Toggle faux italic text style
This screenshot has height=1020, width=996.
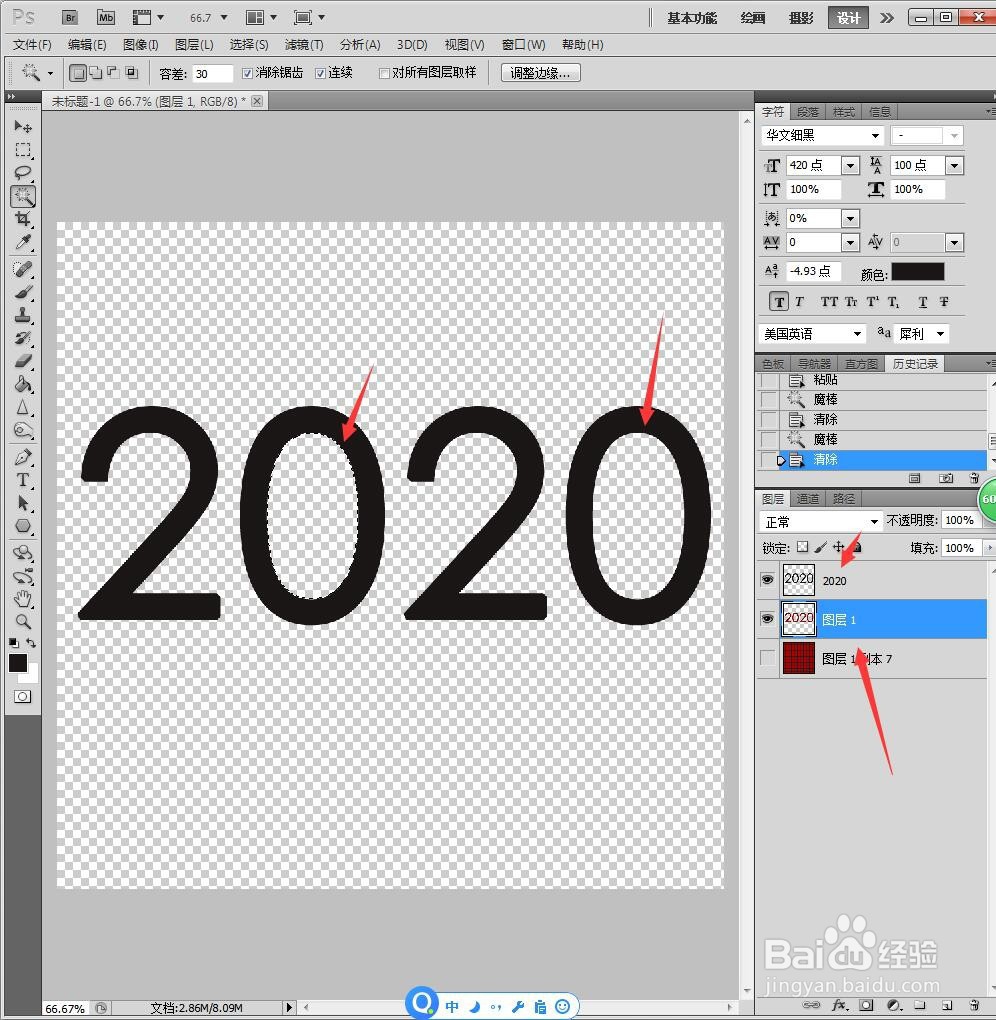(800, 301)
